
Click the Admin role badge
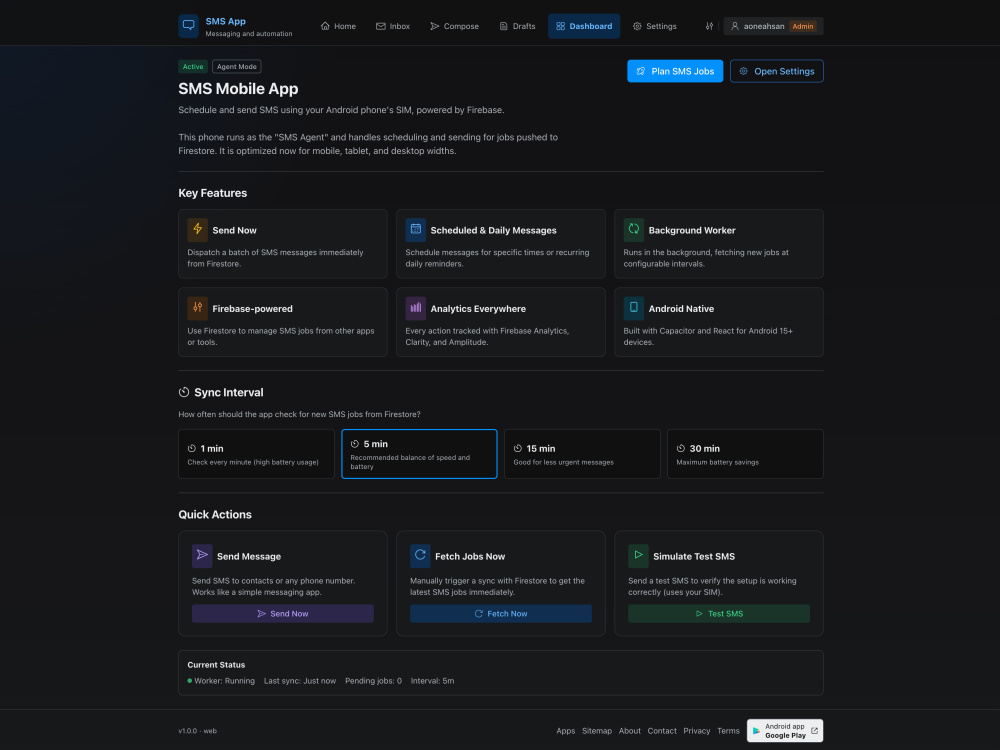click(803, 26)
